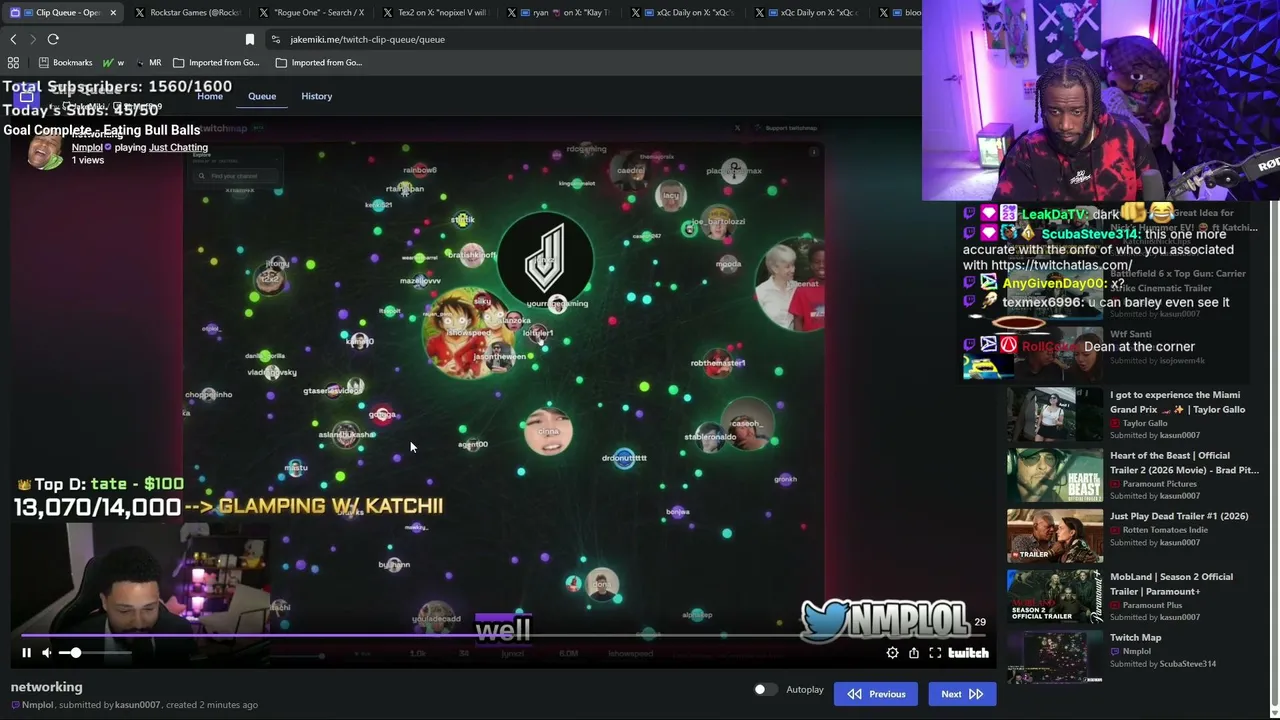The width and height of the screenshot is (1280, 720).
Task: Click the site info icon in the address bar
Action: [275, 39]
